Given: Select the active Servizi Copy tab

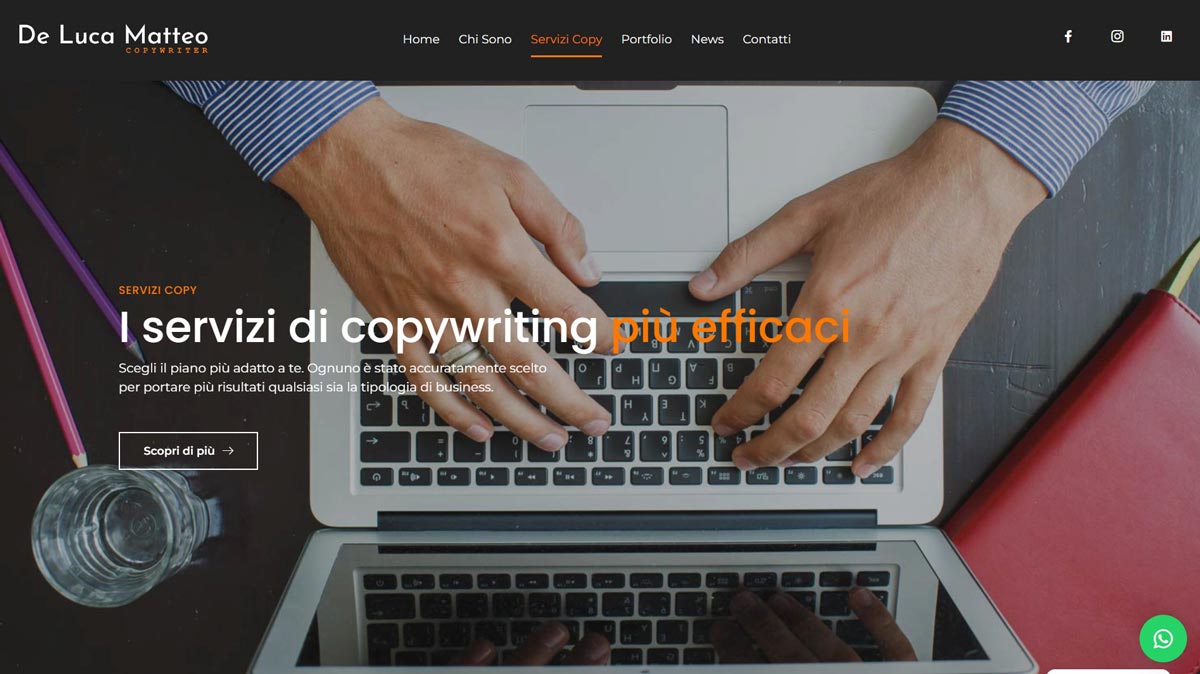Looking at the screenshot, I should click(566, 39).
